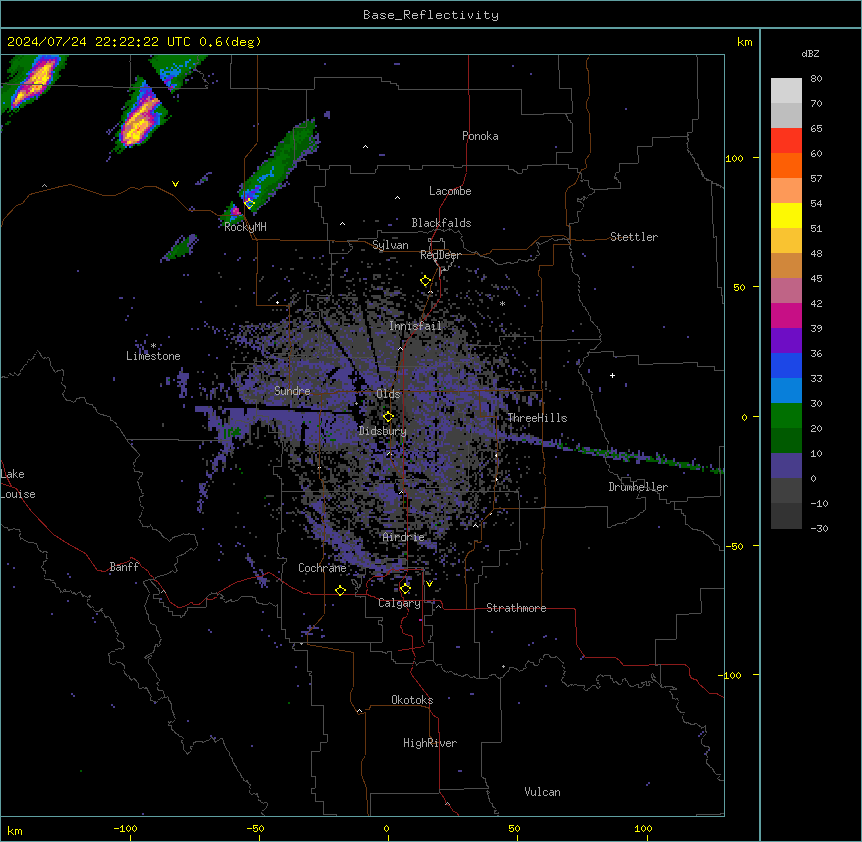Click the Ponoka city label
Image resolution: width=862 pixels, height=842 pixels.
tap(480, 136)
